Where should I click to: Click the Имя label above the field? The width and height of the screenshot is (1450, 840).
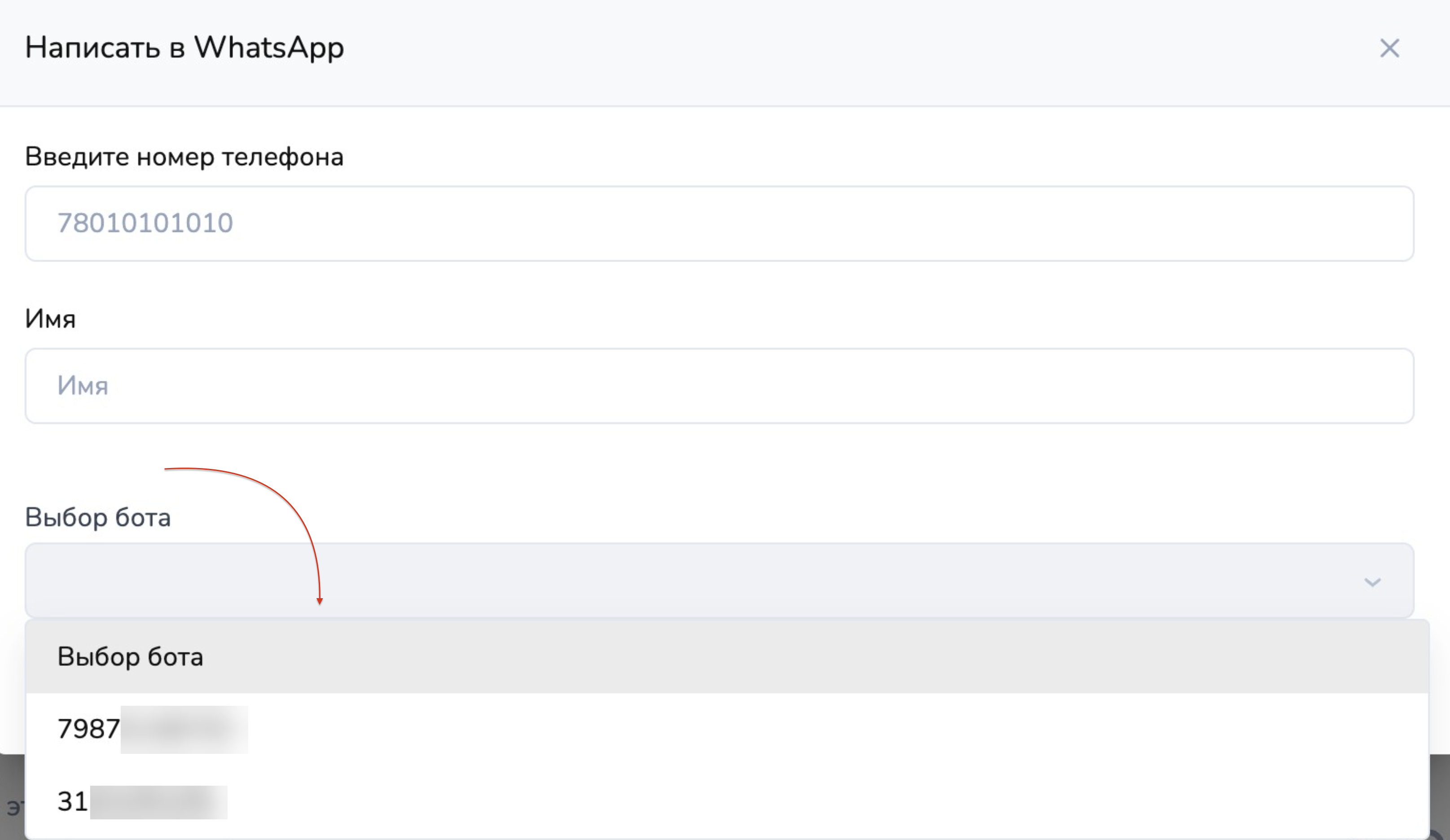click(x=50, y=319)
